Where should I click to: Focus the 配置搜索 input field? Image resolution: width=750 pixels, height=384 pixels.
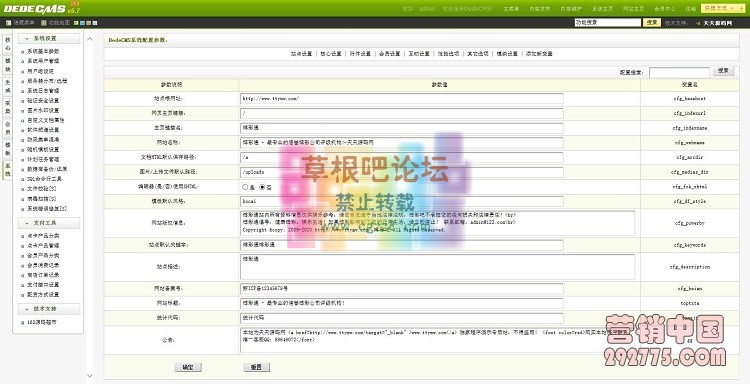(x=679, y=72)
